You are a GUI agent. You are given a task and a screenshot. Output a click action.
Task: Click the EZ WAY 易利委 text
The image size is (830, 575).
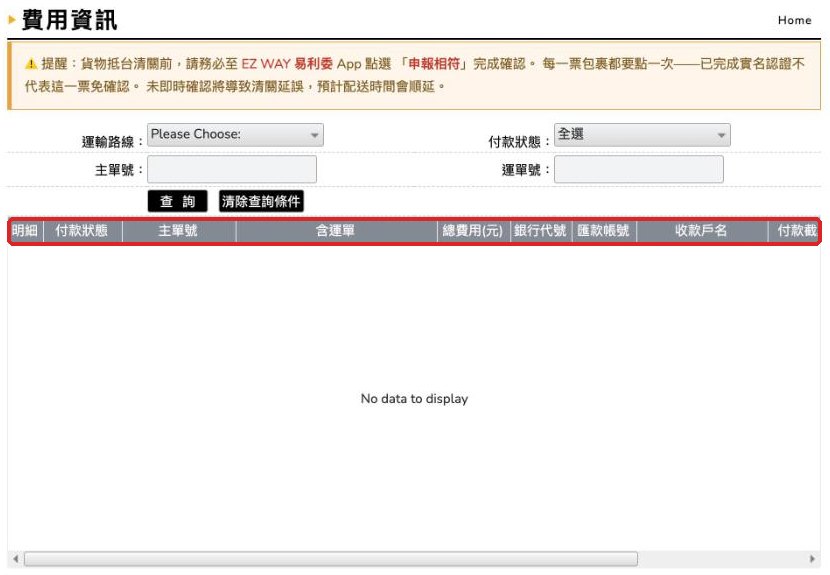pos(287,64)
